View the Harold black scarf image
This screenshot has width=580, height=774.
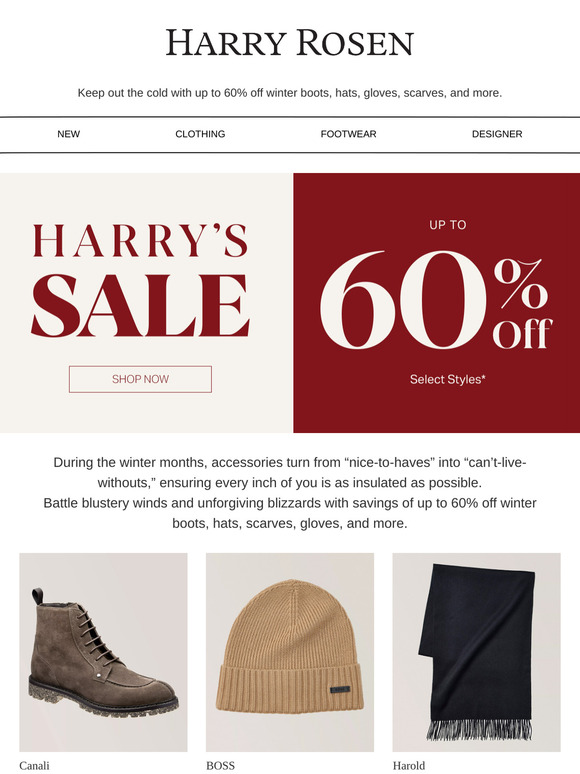point(476,652)
